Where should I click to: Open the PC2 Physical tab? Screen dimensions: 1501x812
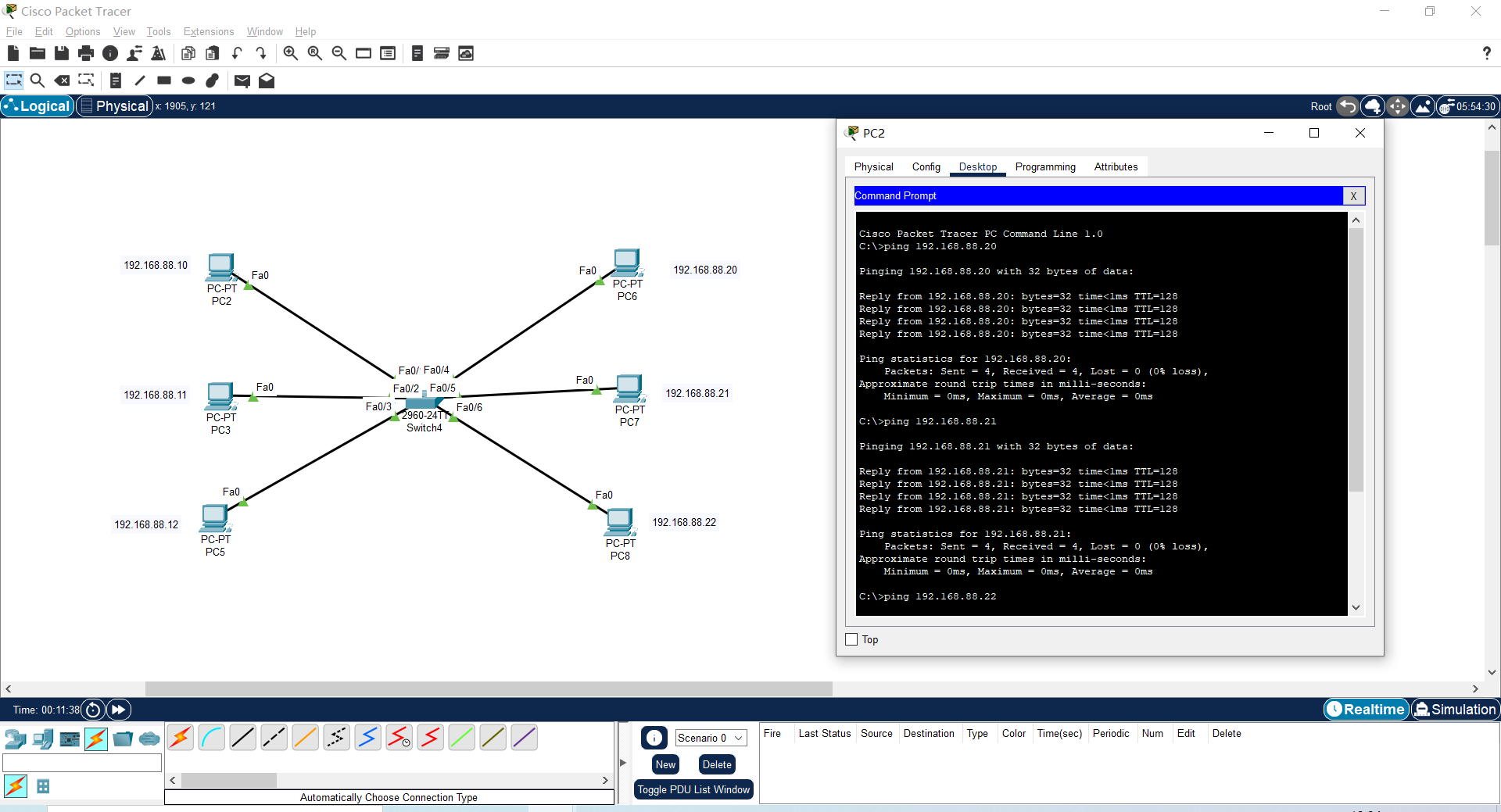[873, 166]
